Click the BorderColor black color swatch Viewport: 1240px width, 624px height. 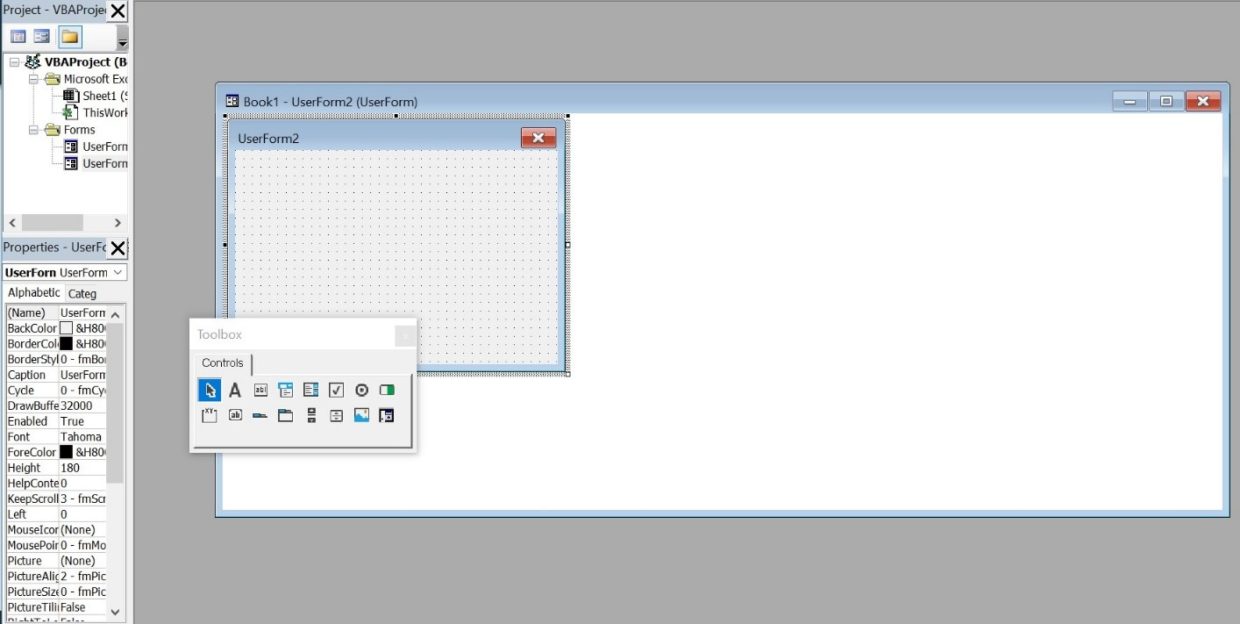click(x=66, y=343)
